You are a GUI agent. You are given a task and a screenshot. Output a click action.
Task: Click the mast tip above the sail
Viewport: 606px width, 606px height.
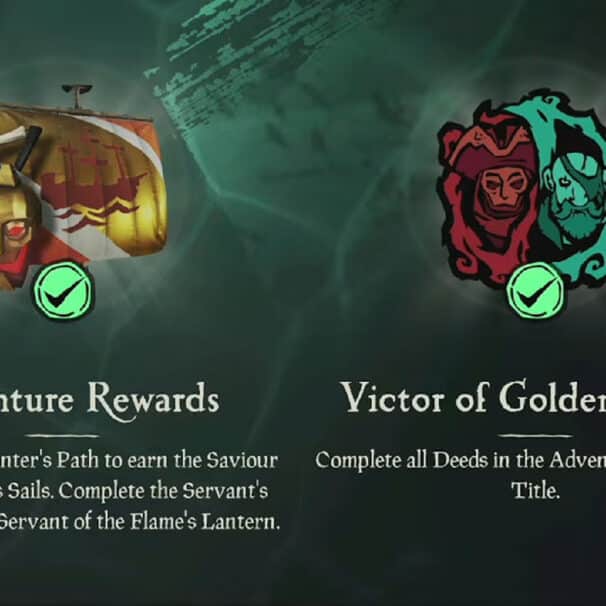coord(77,95)
